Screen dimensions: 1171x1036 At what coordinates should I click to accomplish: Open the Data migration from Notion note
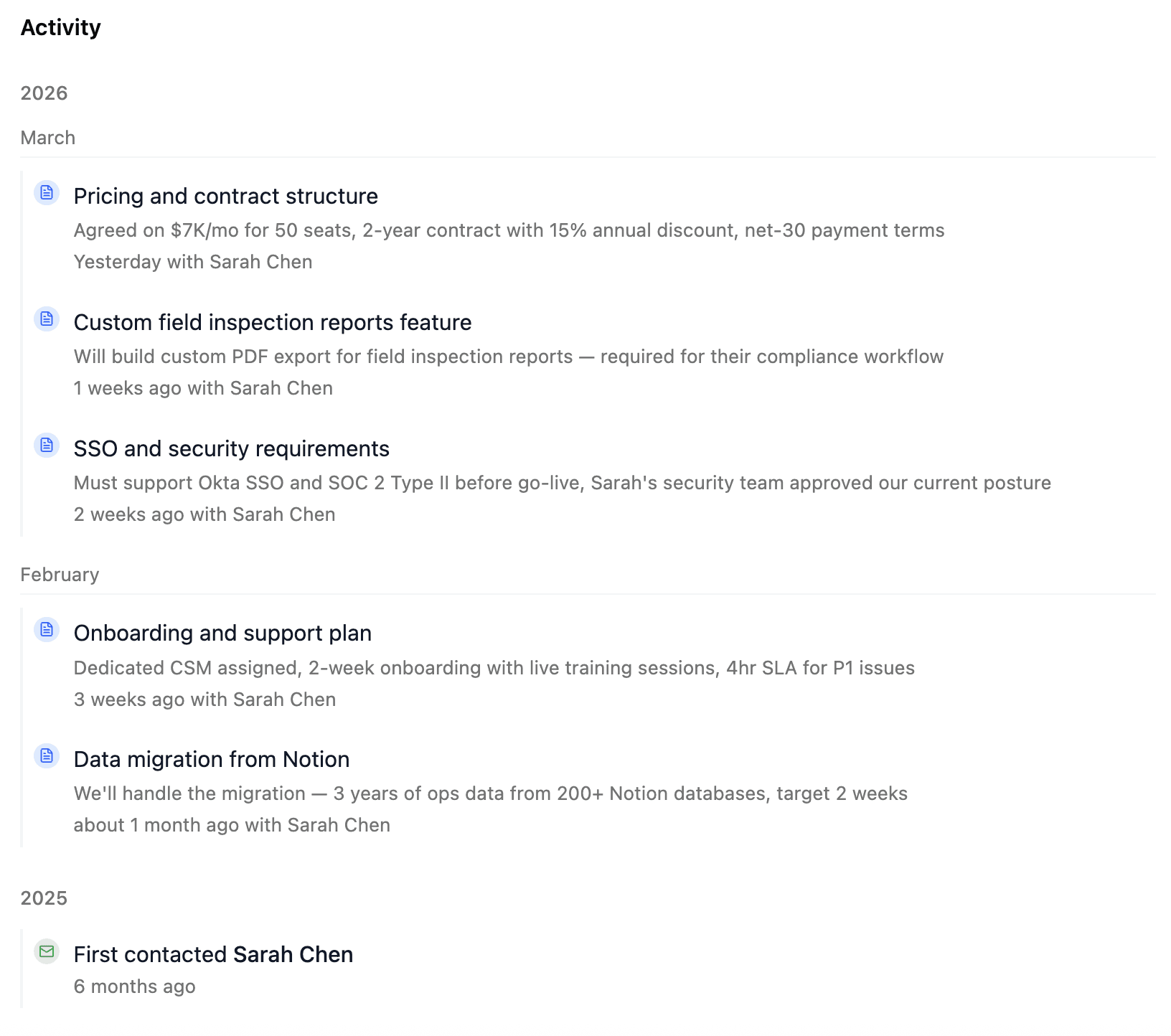tap(212, 759)
